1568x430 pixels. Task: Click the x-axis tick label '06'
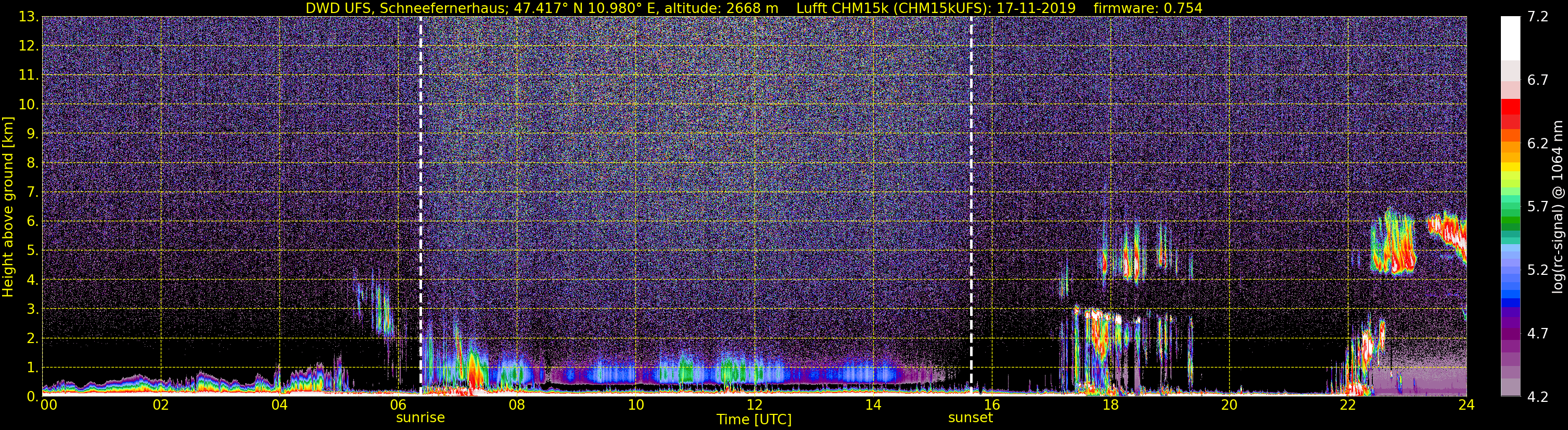click(398, 404)
